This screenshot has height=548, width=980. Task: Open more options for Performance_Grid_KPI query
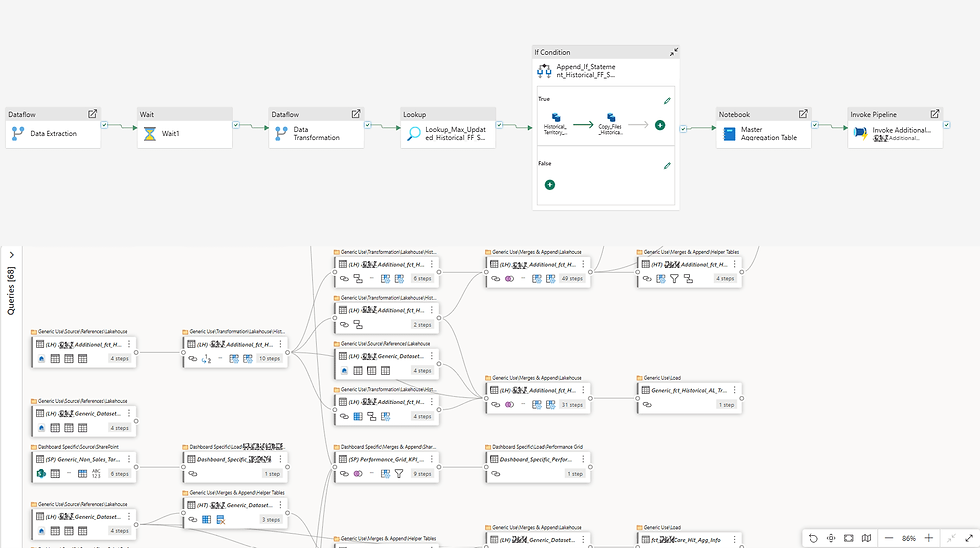(x=432, y=459)
